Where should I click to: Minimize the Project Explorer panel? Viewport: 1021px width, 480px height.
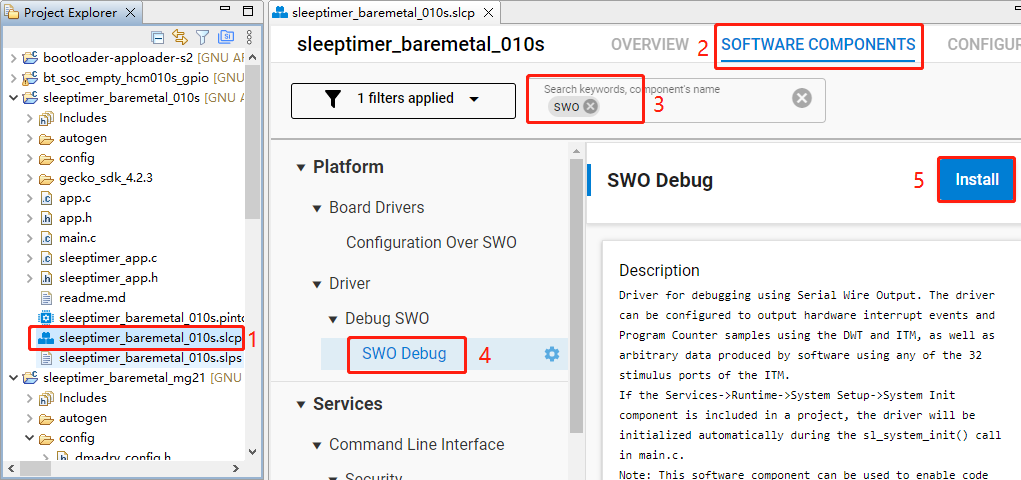pos(227,11)
